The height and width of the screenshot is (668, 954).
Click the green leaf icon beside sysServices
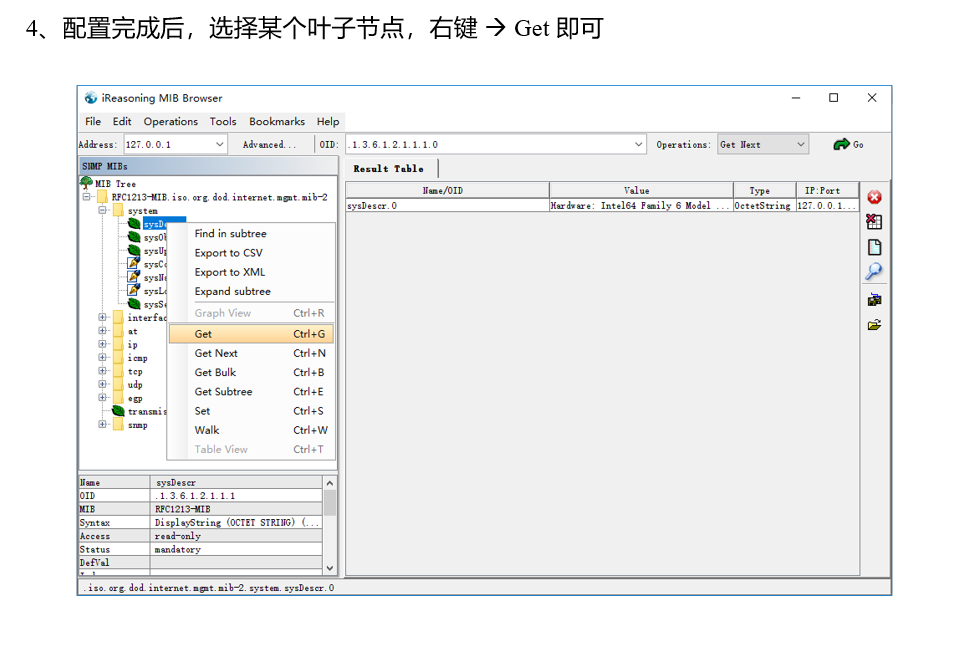click(x=133, y=303)
